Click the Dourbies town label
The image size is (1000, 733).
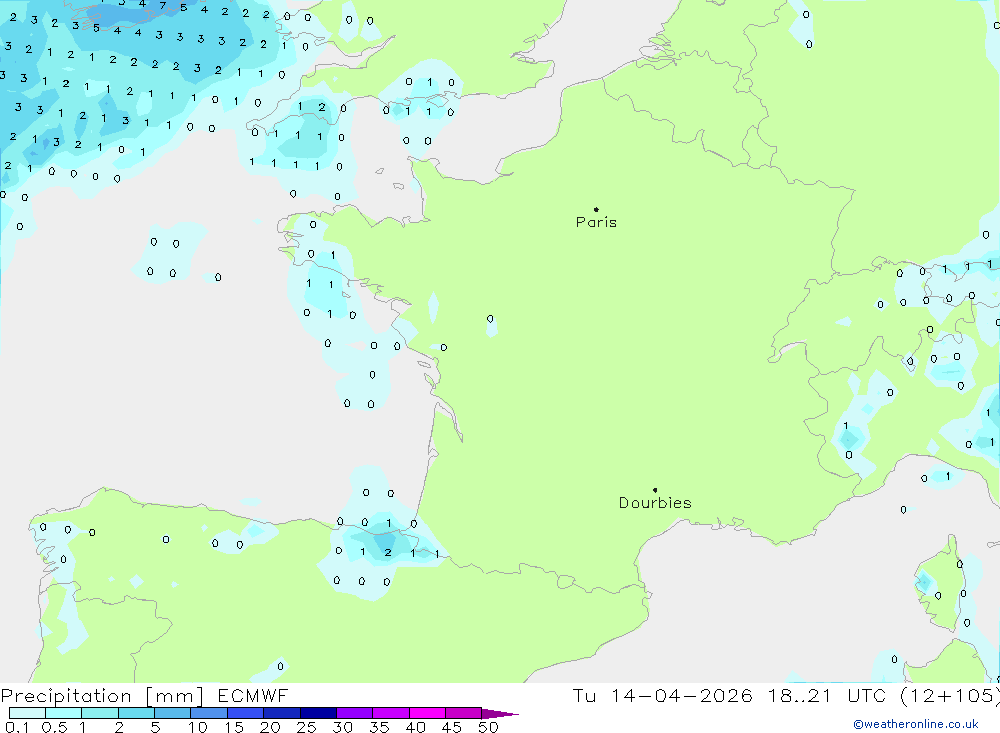655,503
